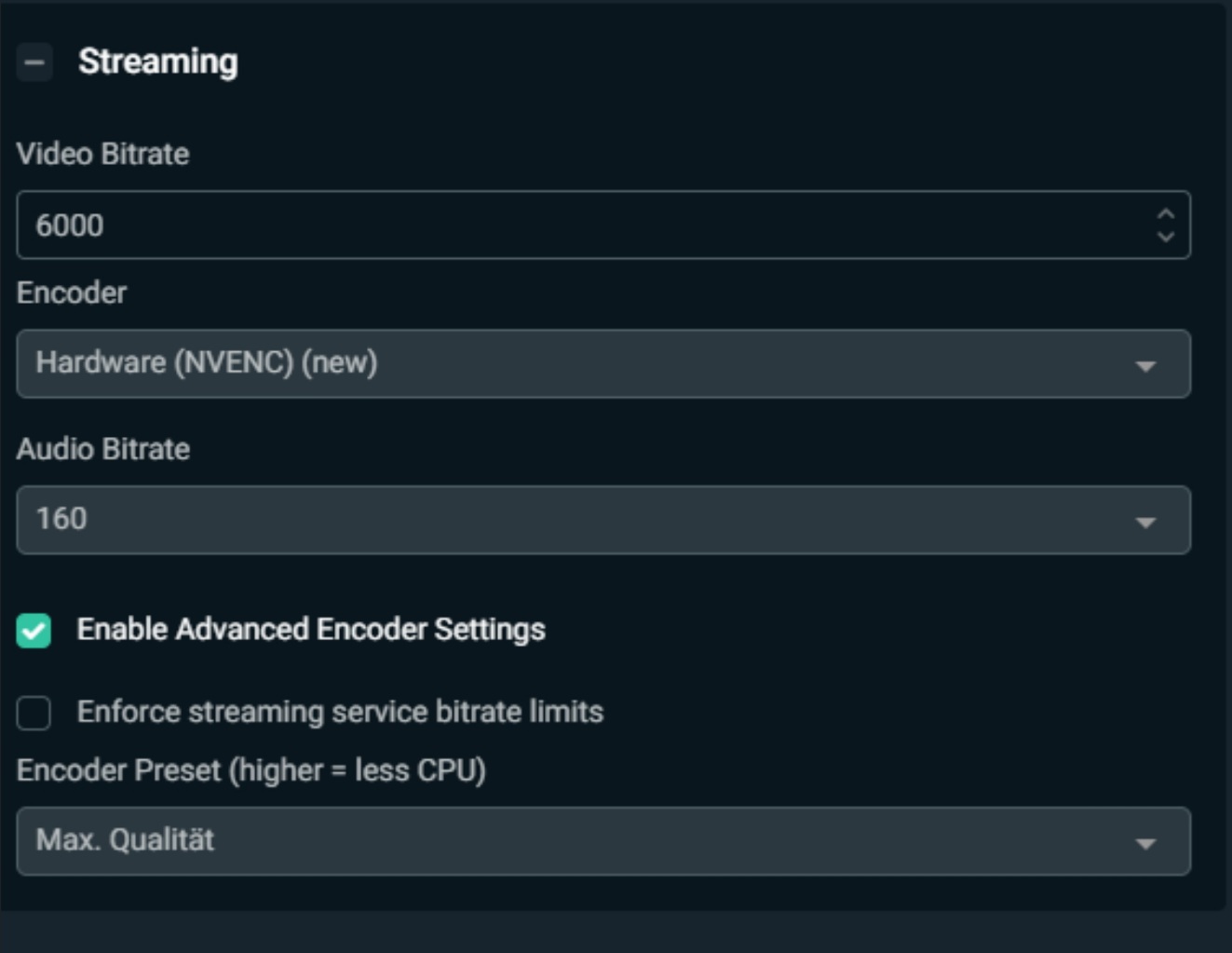The width and height of the screenshot is (1232, 953).
Task: Click the Enforce streaming service bitrate limits label
Action: click(340, 712)
